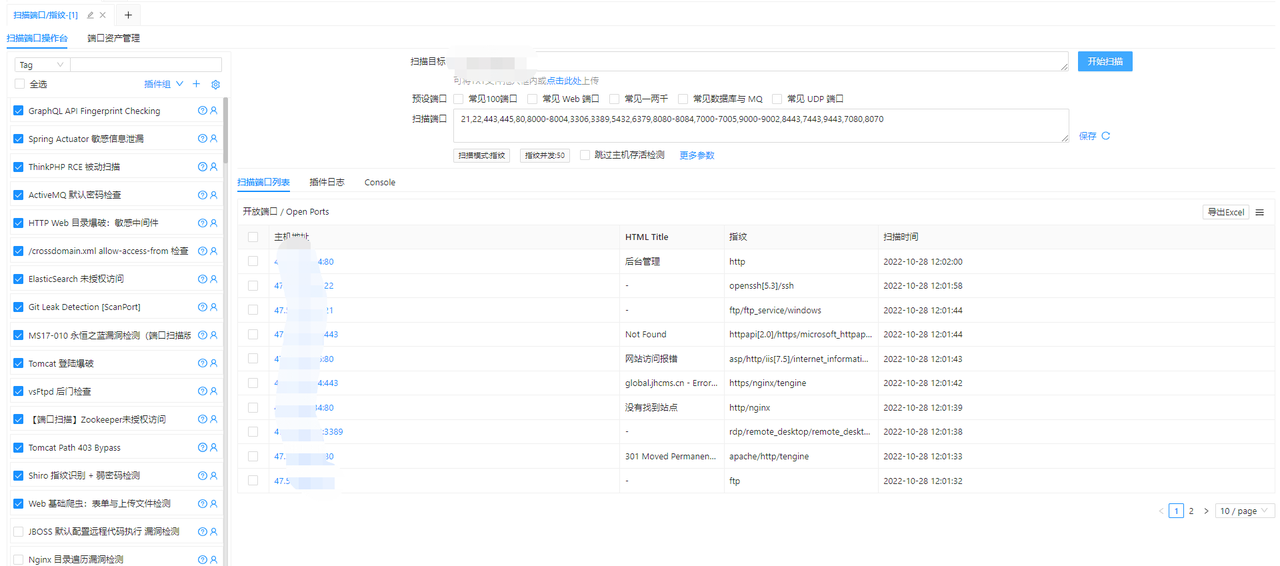Click the 开始扫描 button
This screenshot has height=566, width=1280.
(x=1105, y=62)
